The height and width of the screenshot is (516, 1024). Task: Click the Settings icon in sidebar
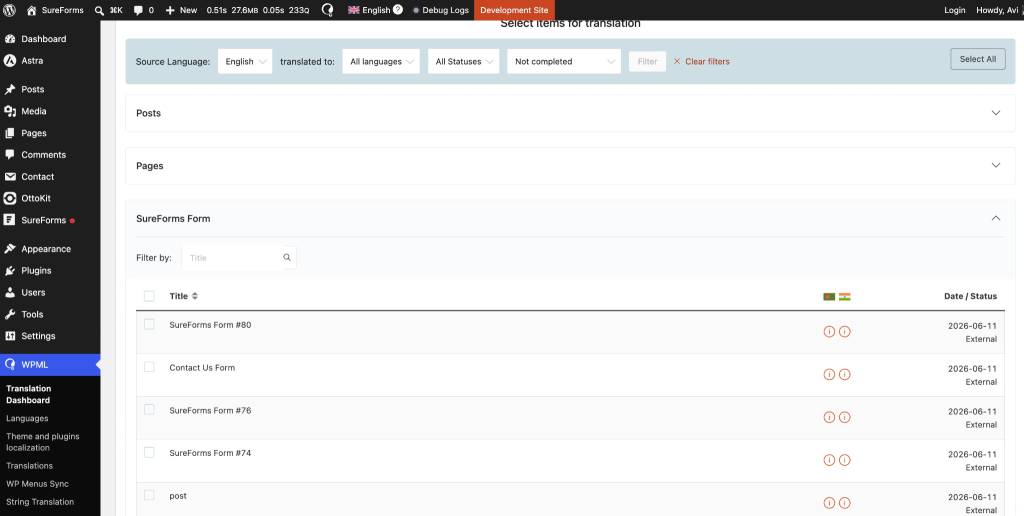tap(10, 336)
